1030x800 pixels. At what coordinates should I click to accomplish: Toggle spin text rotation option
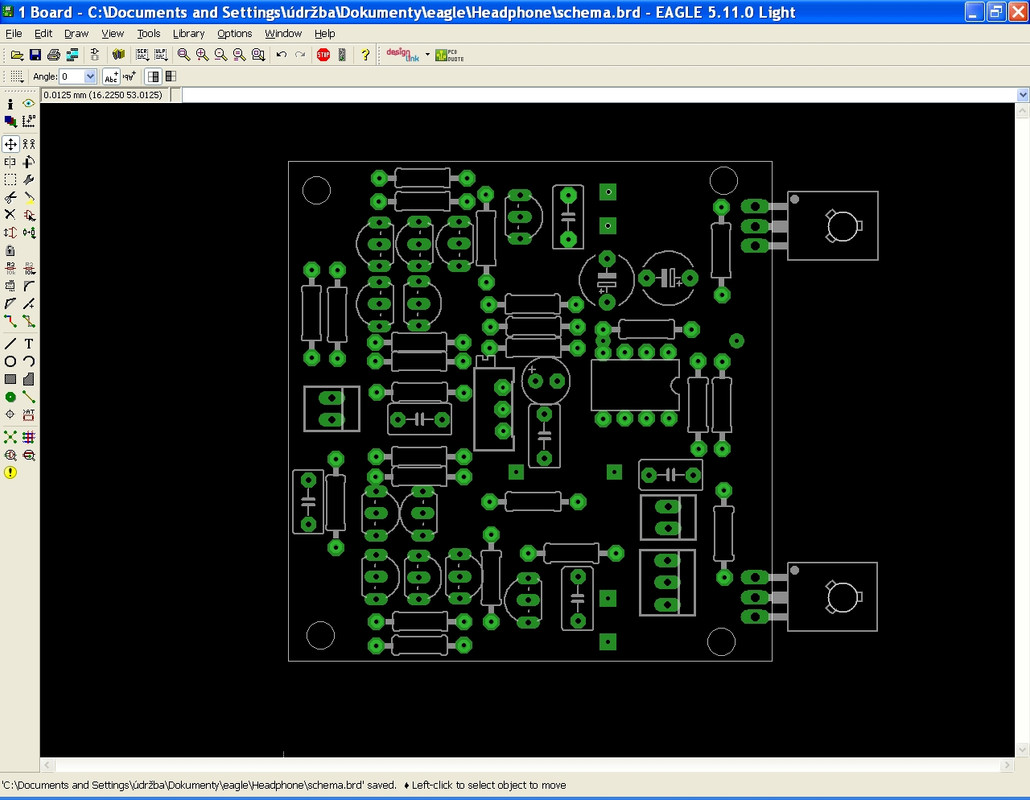(129, 76)
